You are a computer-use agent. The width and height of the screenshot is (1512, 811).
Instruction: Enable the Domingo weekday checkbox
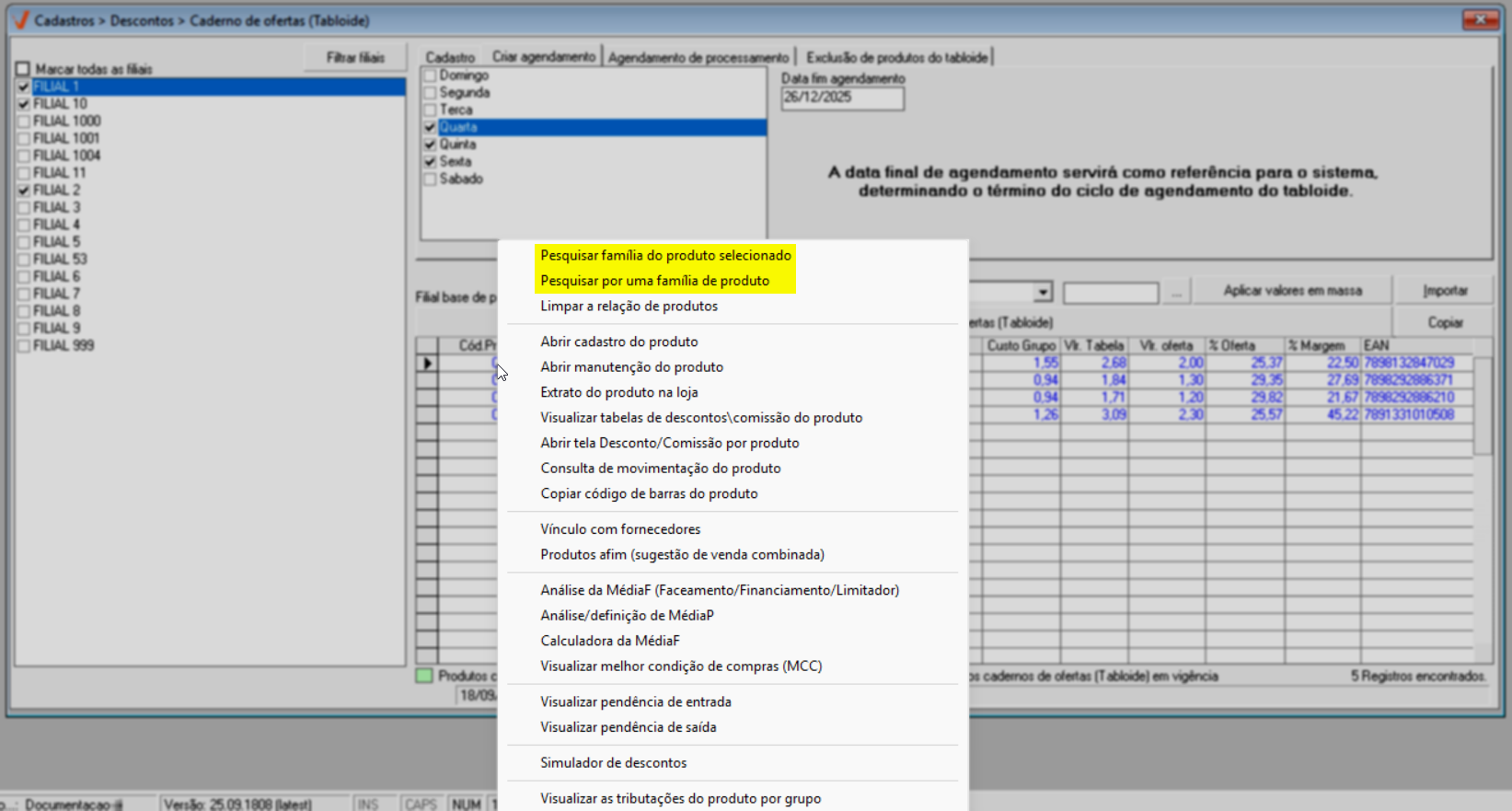pos(430,75)
